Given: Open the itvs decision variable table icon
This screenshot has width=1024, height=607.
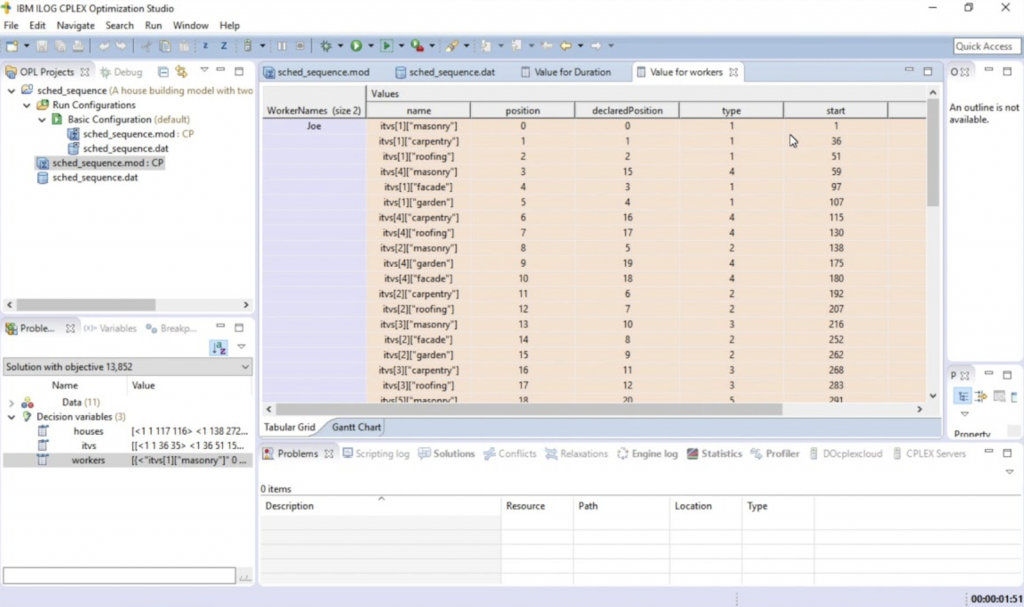Looking at the screenshot, I should (x=43, y=446).
